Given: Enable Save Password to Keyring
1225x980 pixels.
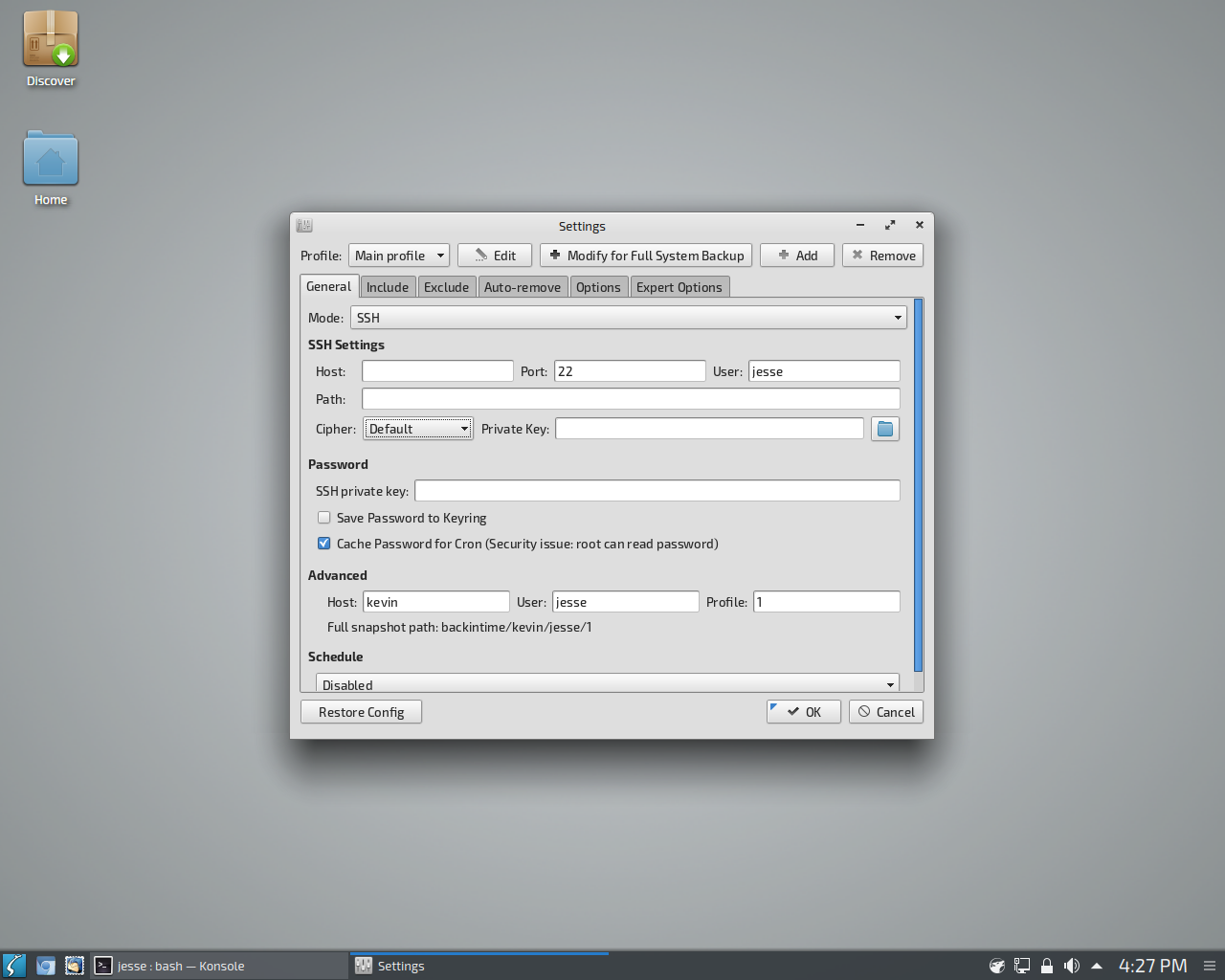Looking at the screenshot, I should [324, 518].
